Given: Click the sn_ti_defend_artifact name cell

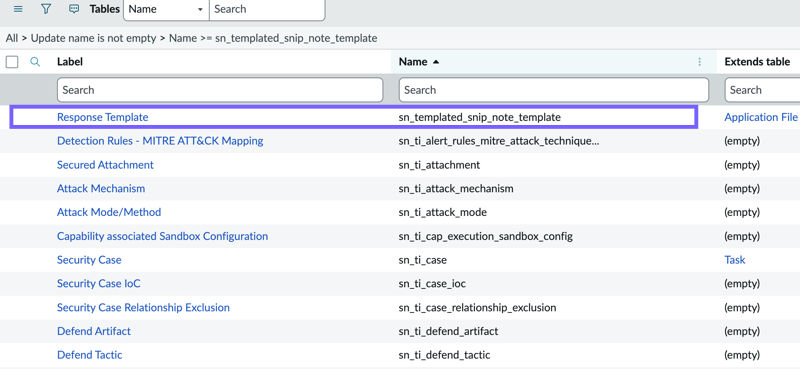Looking at the screenshot, I should point(448,331).
